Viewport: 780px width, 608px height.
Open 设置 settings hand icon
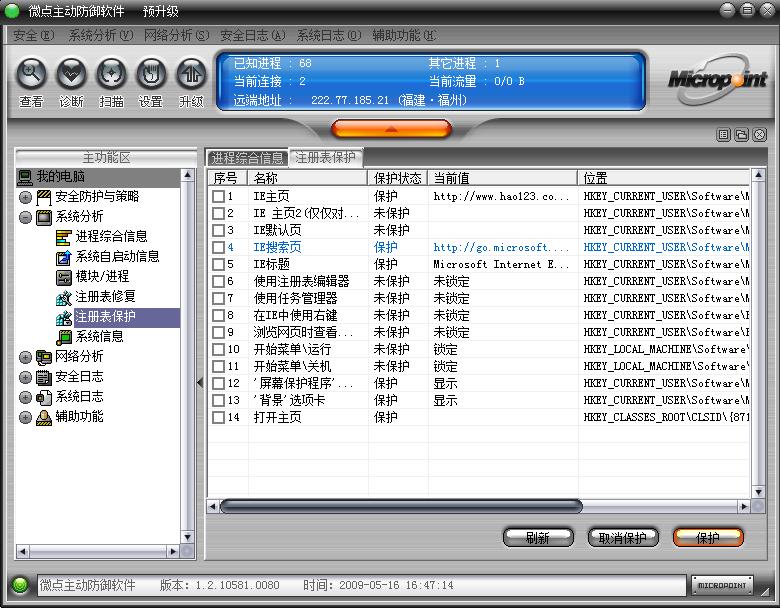151,73
